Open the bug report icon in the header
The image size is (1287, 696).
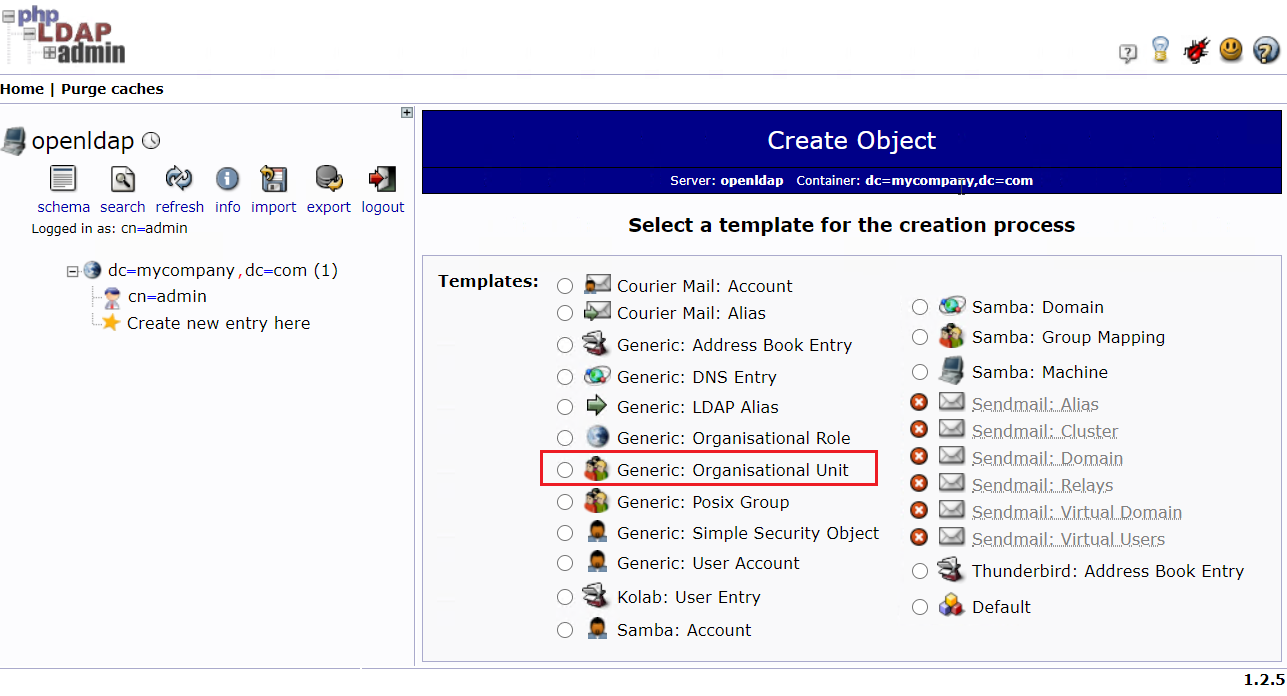(1196, 49)
